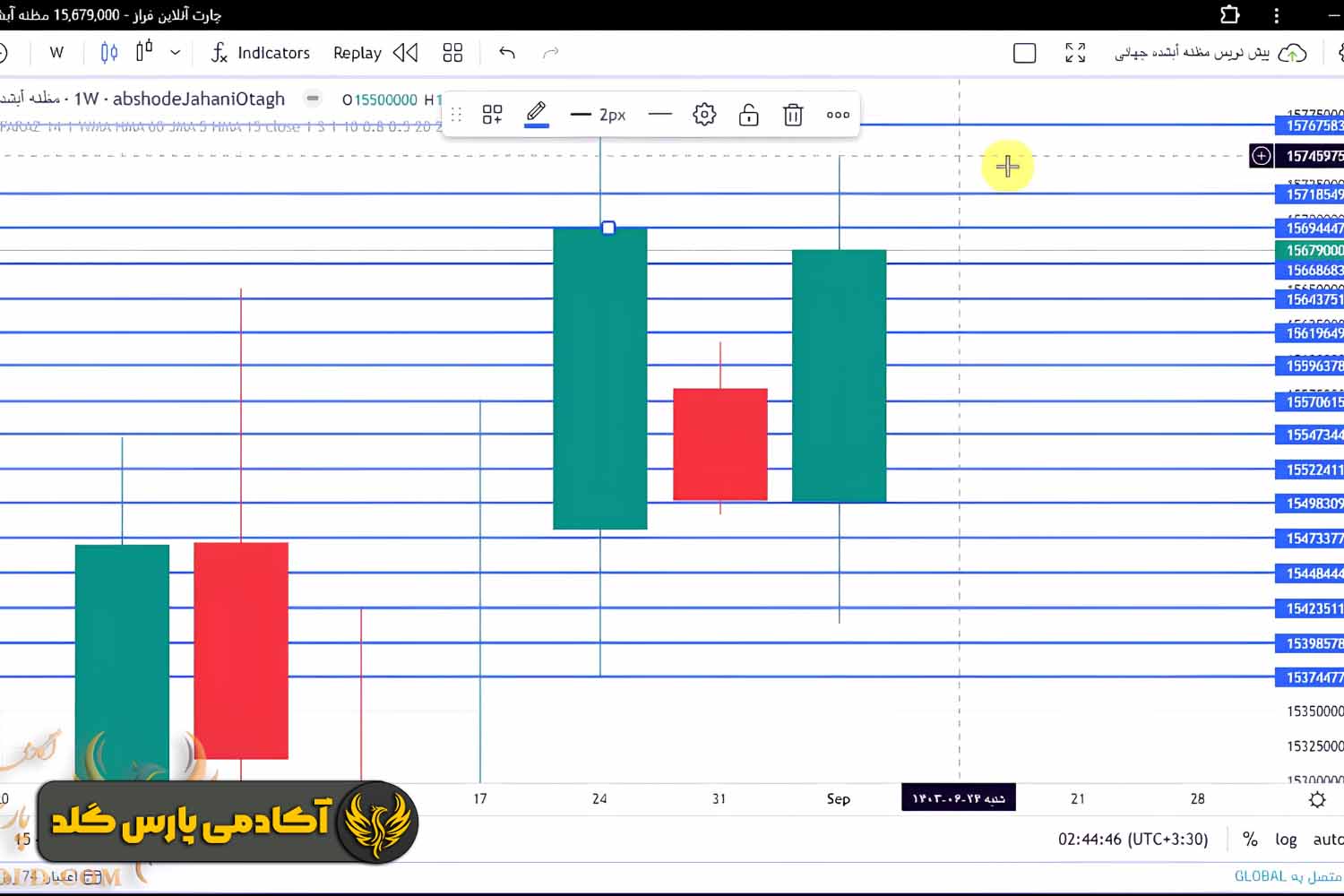Start bar Replay mode
This screenshot has width=1344, height=896.
375,53
